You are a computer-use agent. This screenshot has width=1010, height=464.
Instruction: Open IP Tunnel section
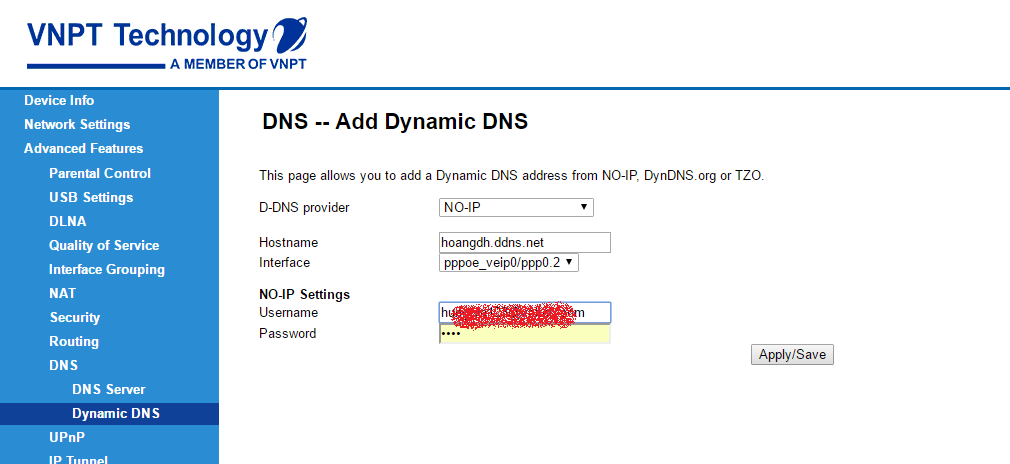point(77,460)
